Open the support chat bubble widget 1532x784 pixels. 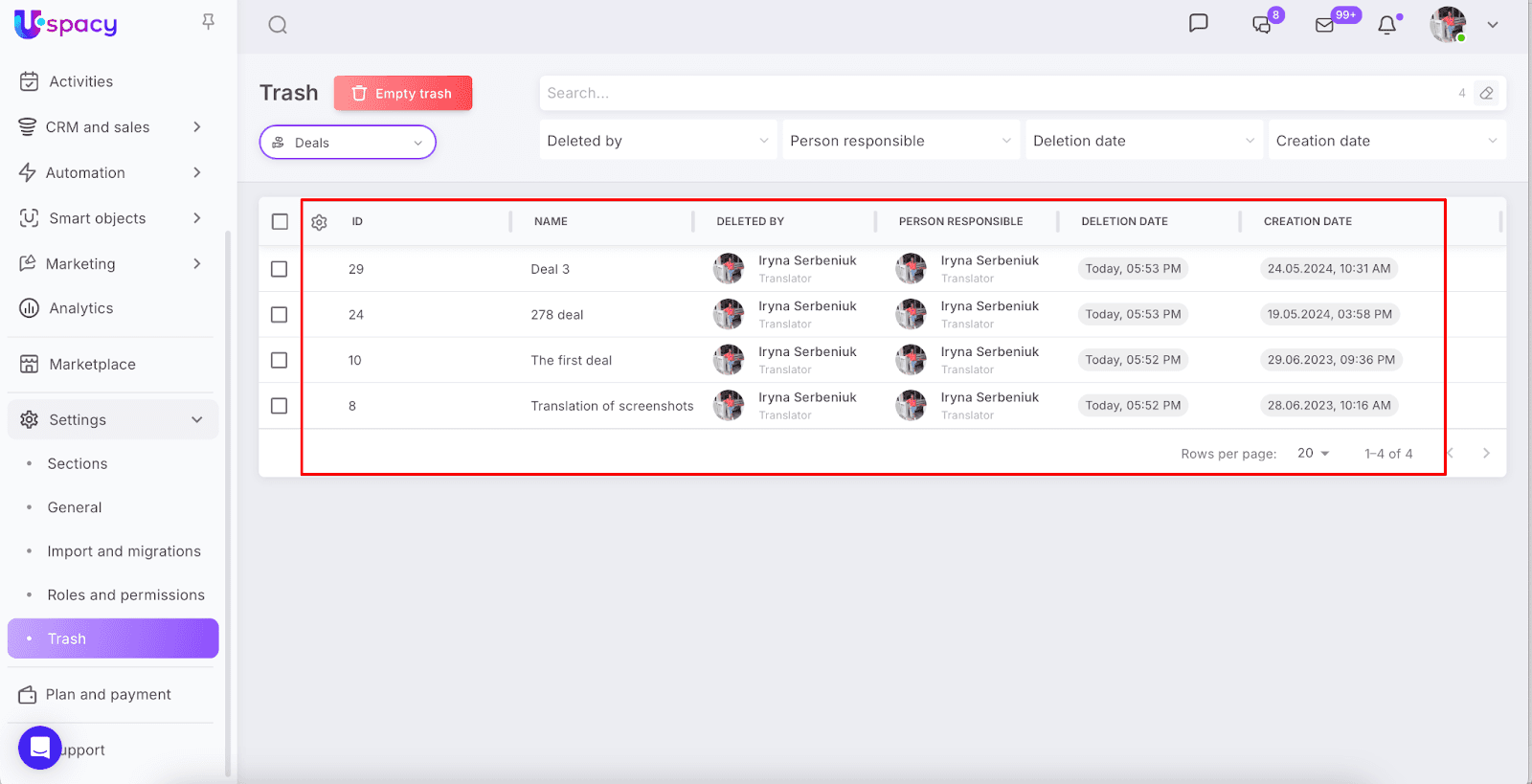point(40,748)
